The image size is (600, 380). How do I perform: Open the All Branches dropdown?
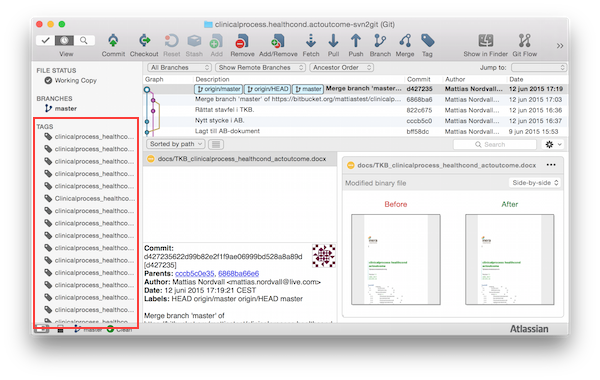coord(179,67)
